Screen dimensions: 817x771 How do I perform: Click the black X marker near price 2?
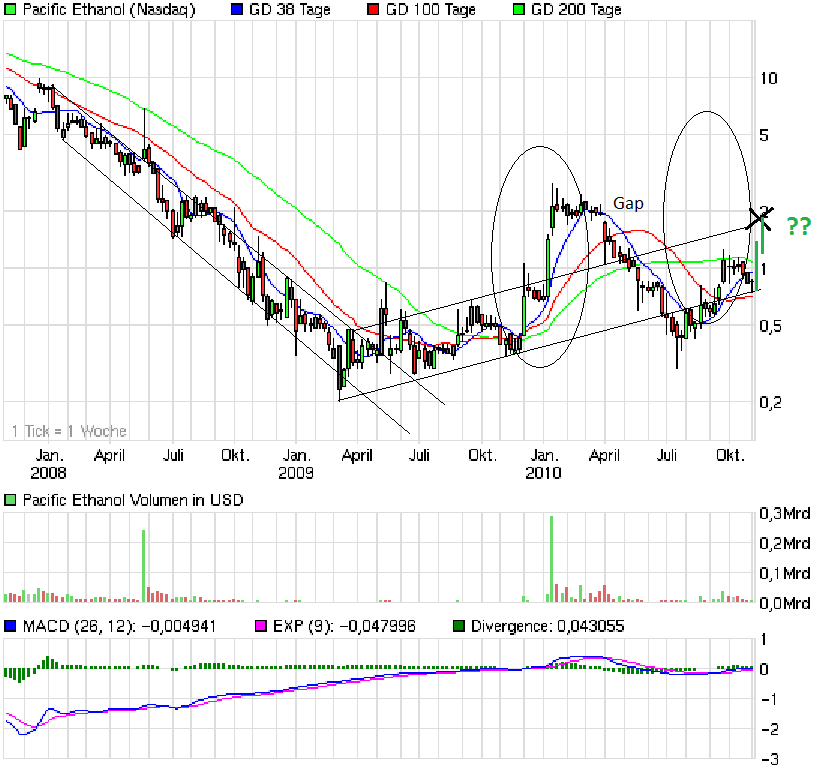759,217
